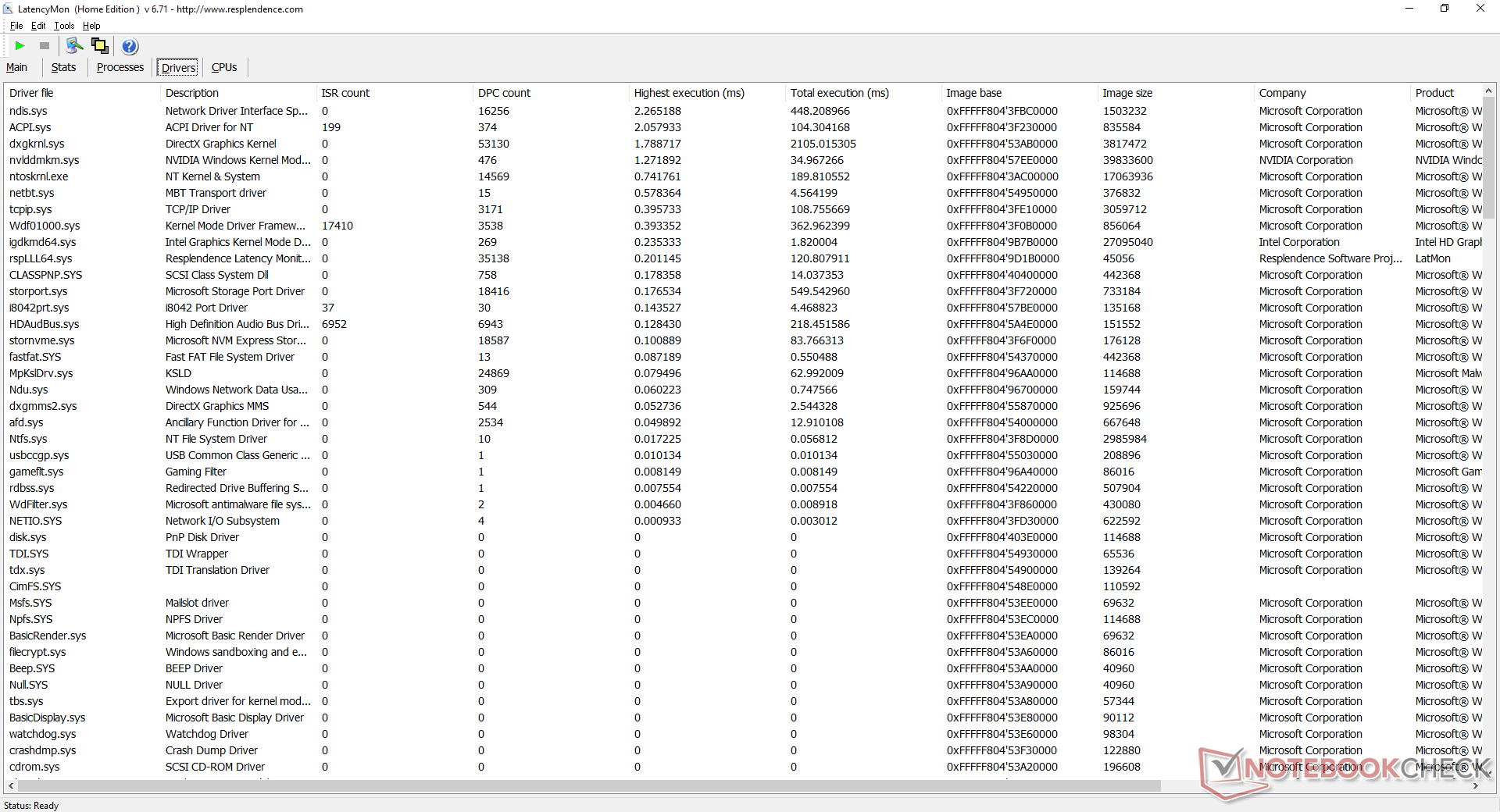The width and height of the screenshot is (1500, 812).
Task: Switch to the Processes tab
Action: 120,68
